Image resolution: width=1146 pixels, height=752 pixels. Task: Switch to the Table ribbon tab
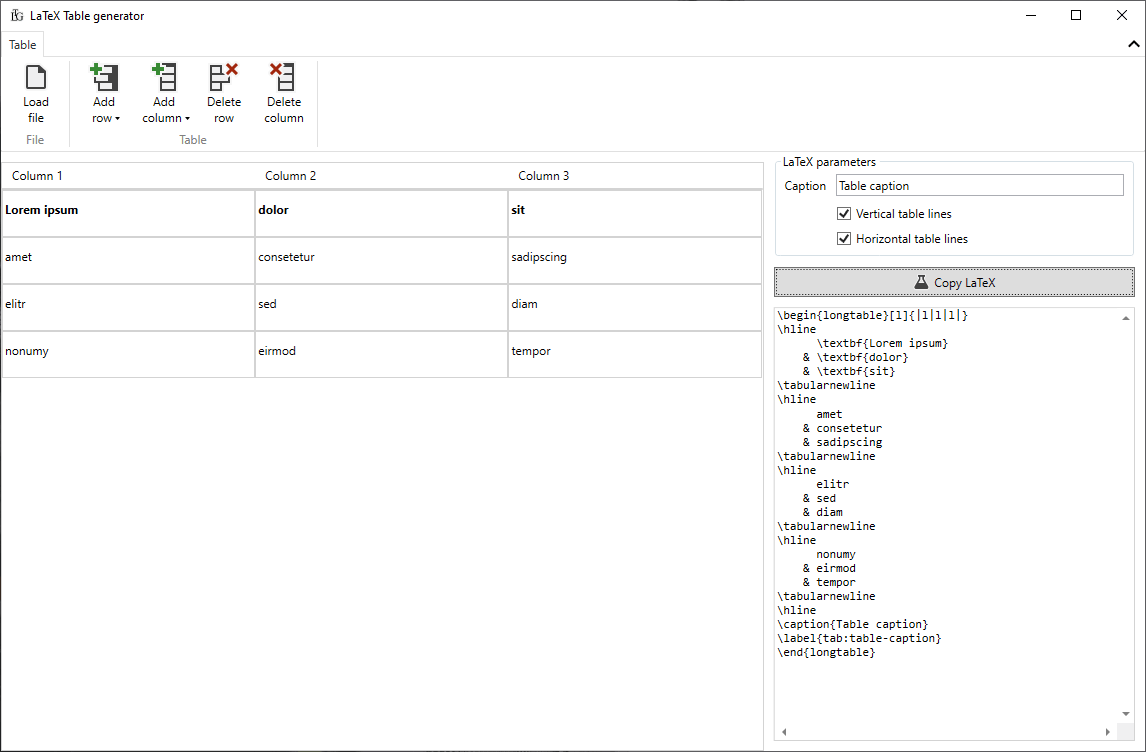point(21,44)
